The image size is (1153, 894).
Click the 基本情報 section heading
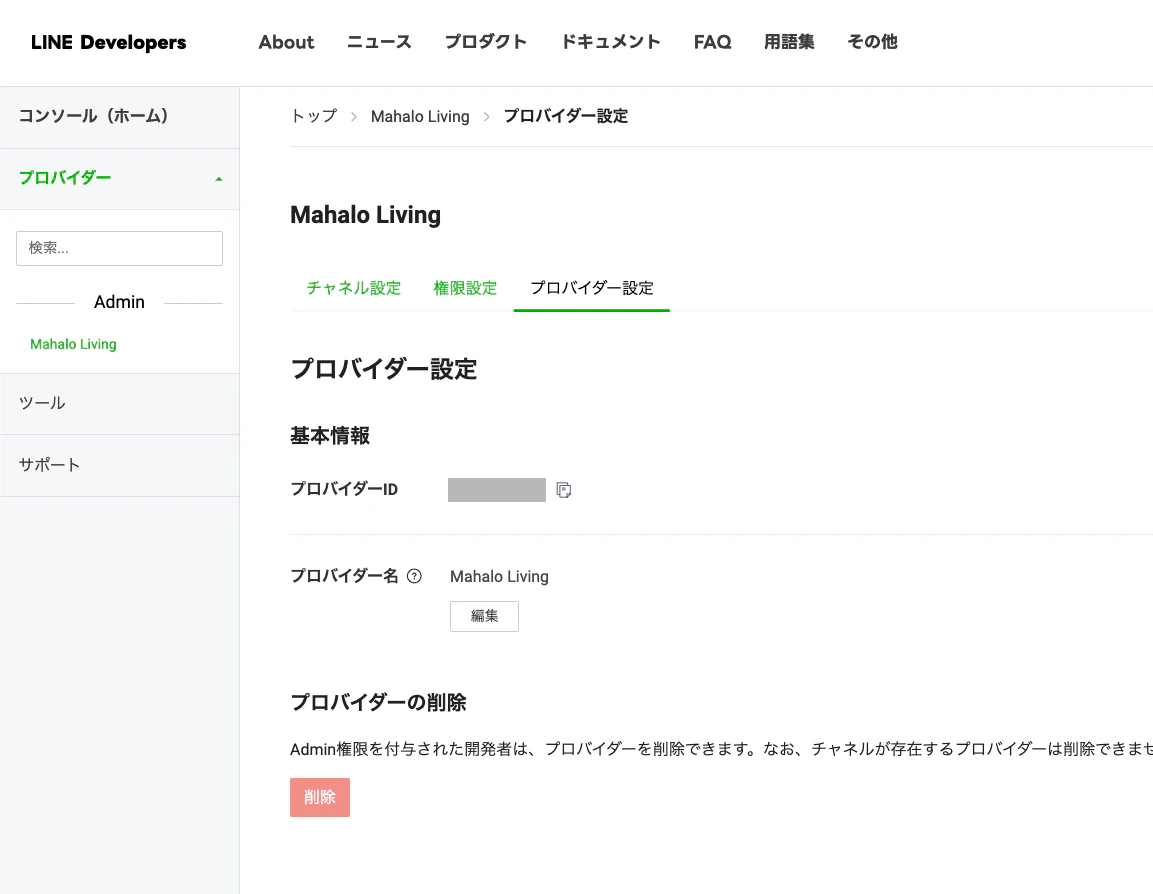pyautogui.click(x=330, y=436)
